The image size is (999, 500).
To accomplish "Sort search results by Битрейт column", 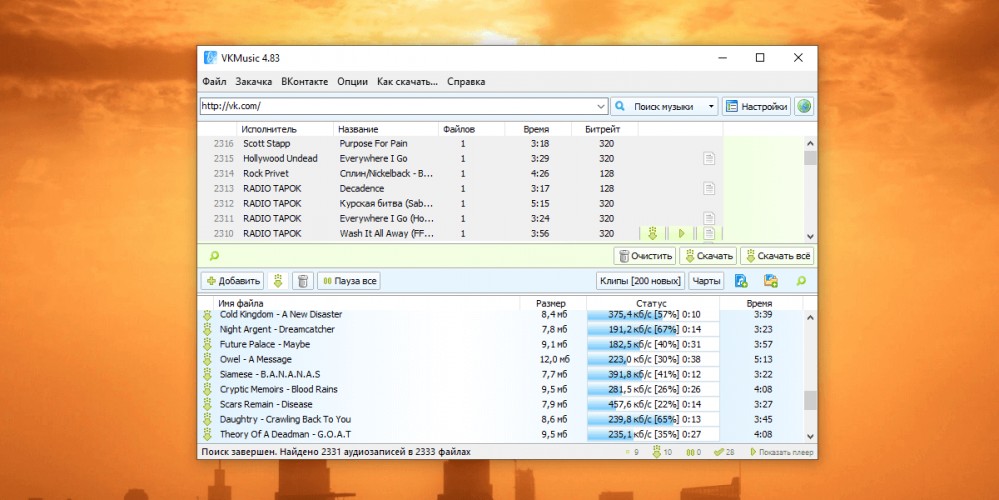I will click(x=605, y=129).
